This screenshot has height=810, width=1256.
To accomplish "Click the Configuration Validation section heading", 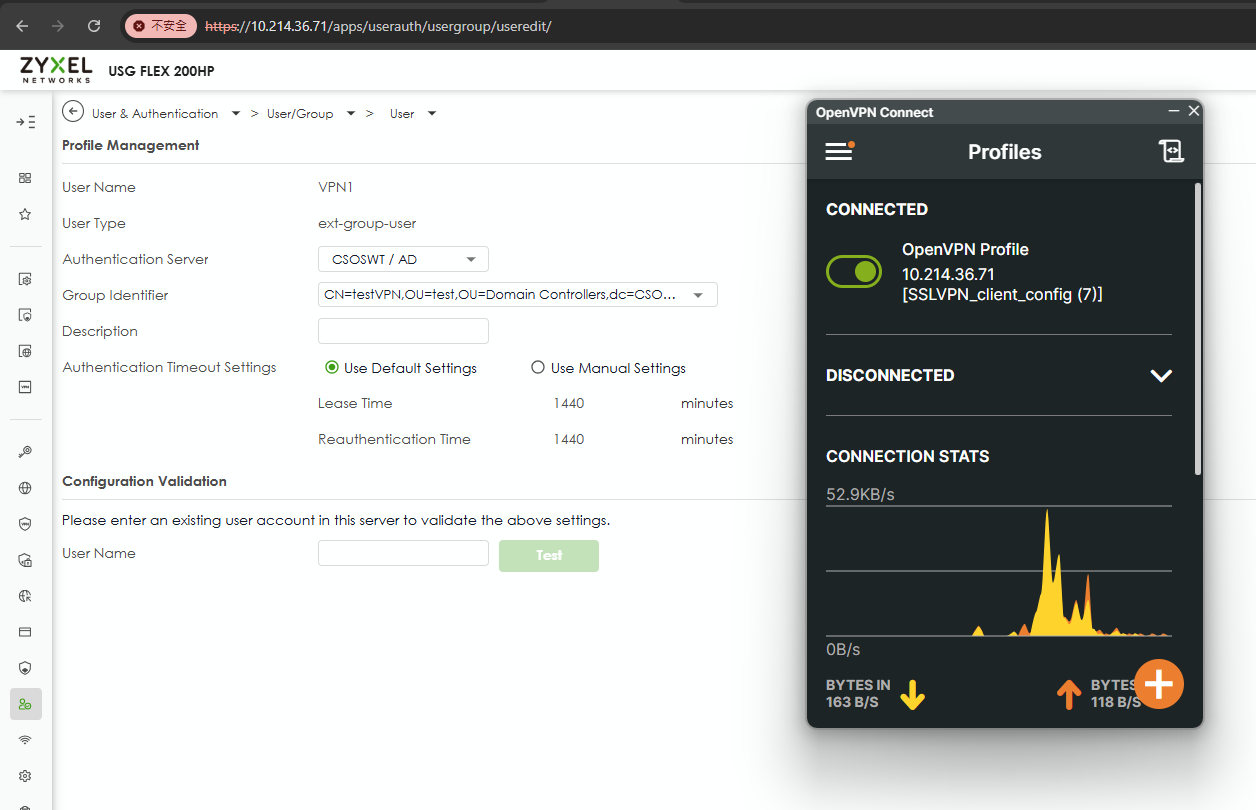I will coord(144,481).
